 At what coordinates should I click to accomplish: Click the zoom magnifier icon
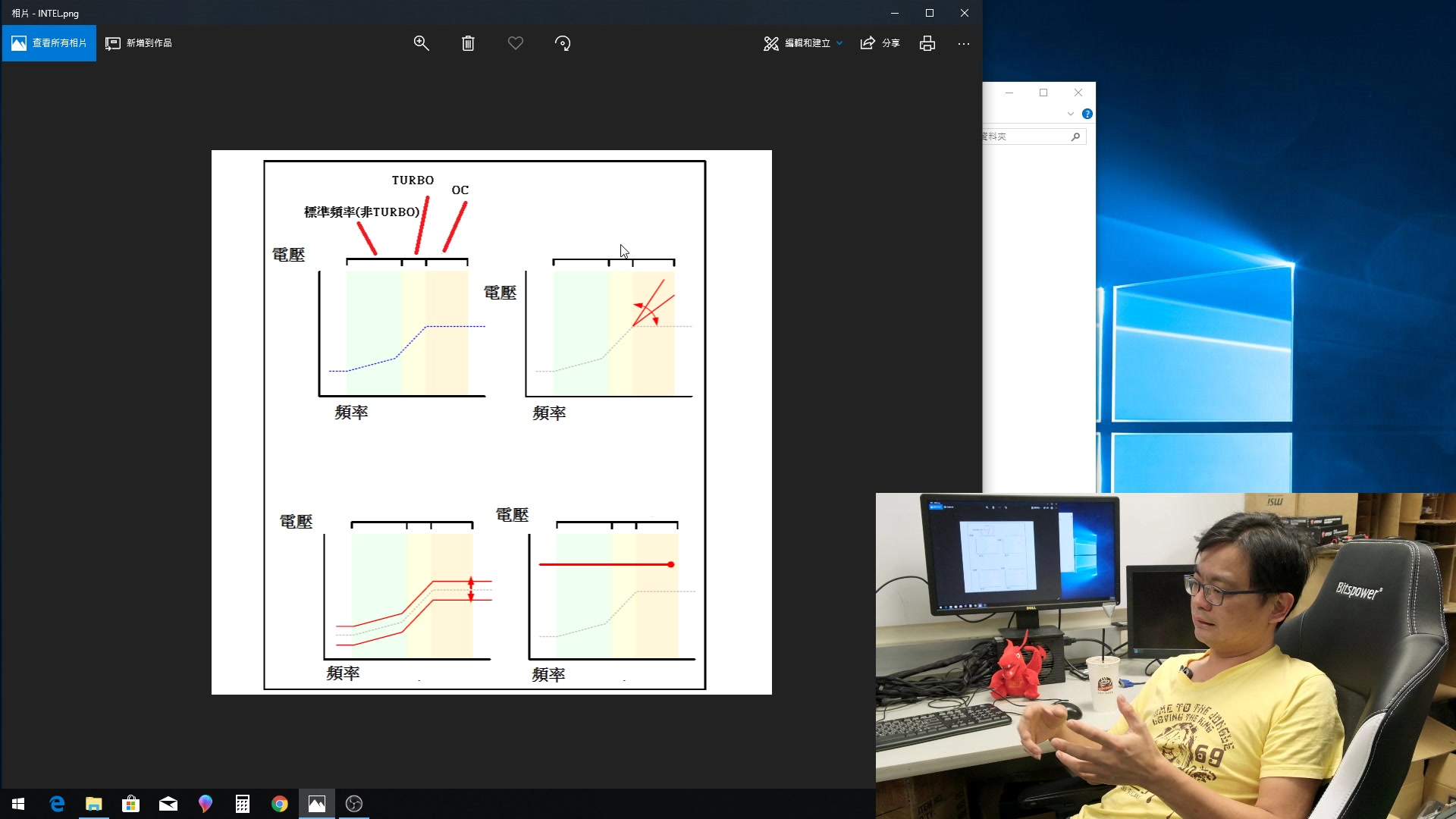pyautogui.click(x=421, y=43)
